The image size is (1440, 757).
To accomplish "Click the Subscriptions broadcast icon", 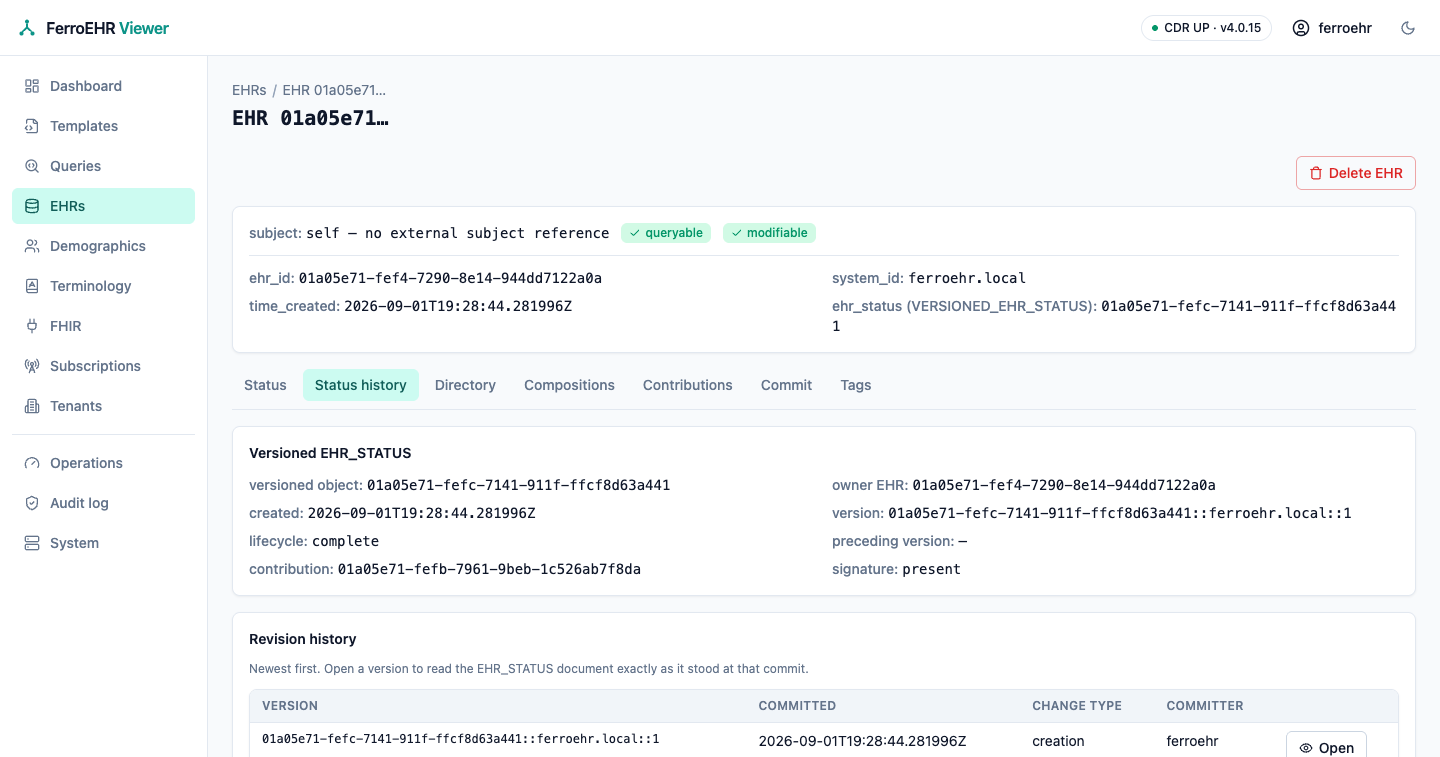I will coord(32,366).
